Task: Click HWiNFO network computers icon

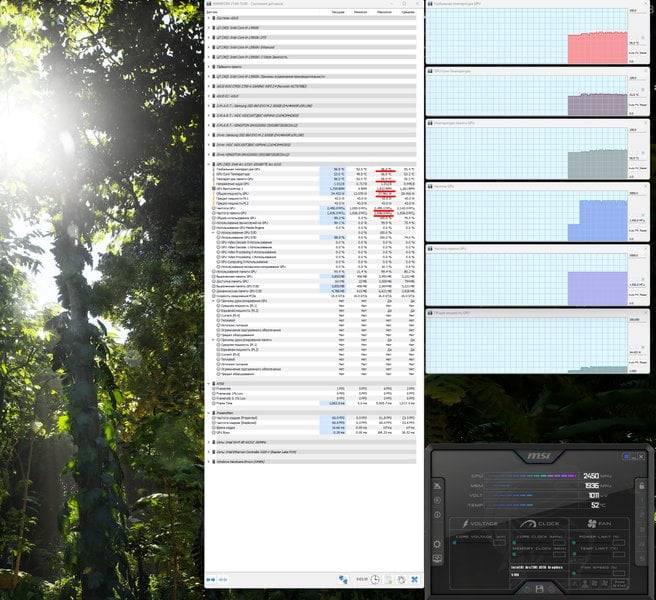Action: click(x=343, y=579)
